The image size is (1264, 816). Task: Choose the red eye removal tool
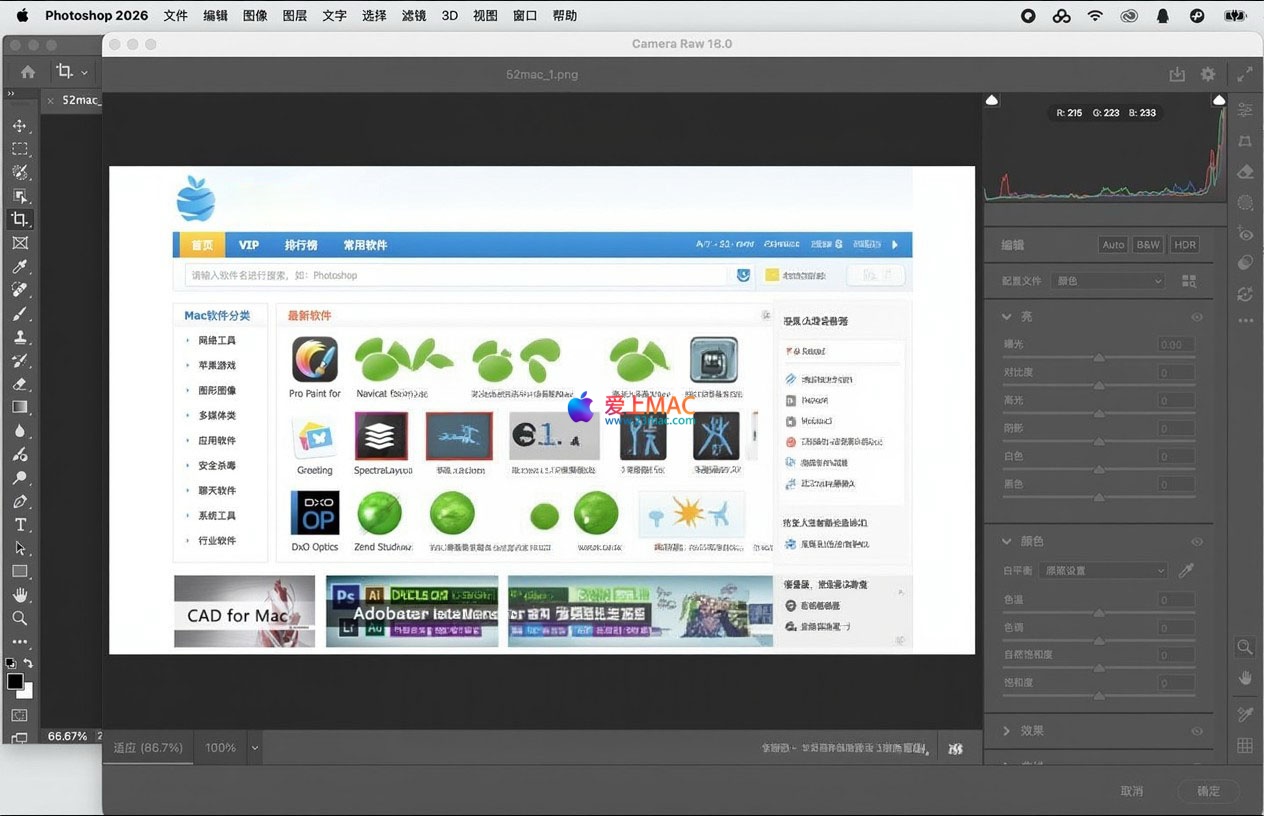click(1245, 234)
